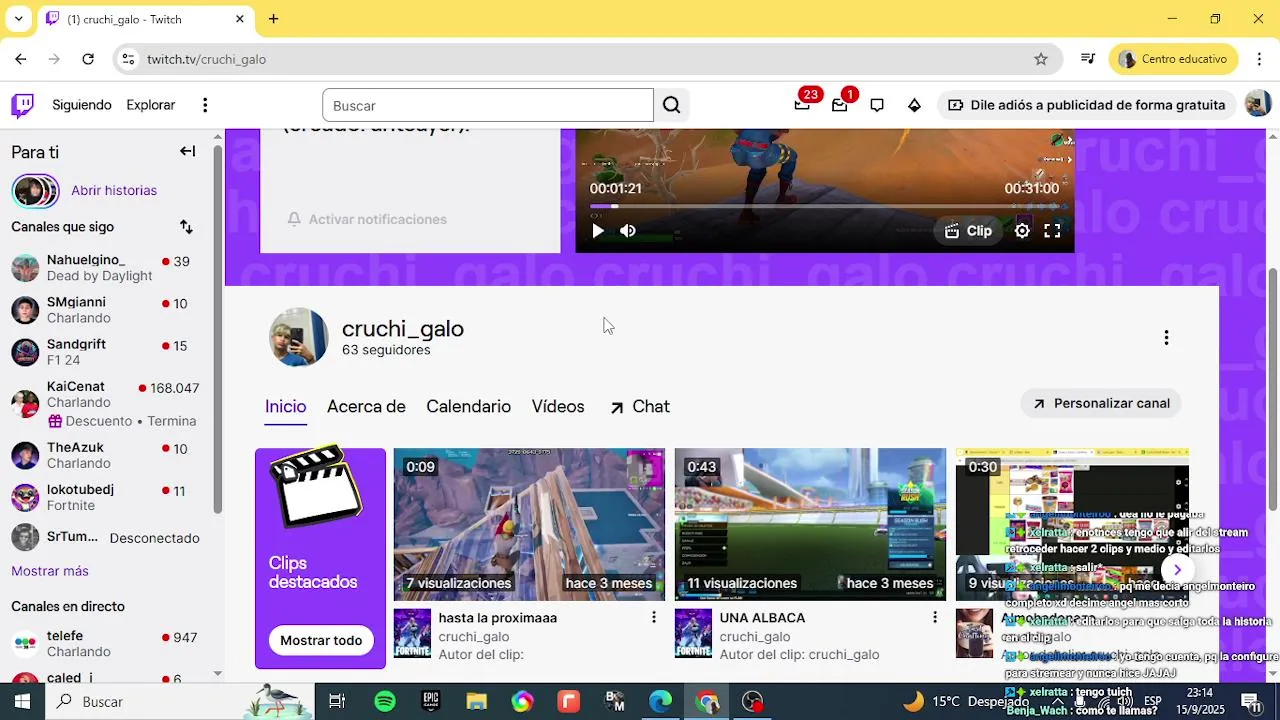Open Epic Games Launcher from taskbar
The width and height of the screenshot is (1280, 720).
[x=431, y=702]
